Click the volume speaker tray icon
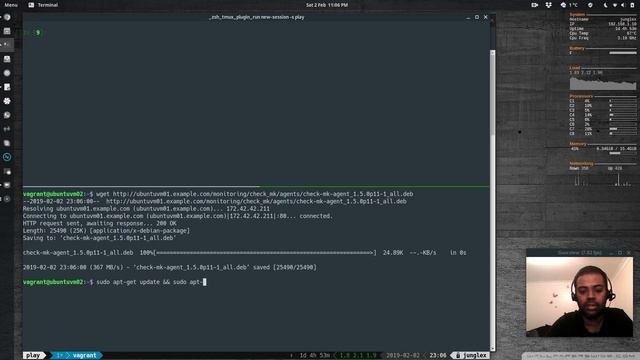 pyautogui.click(x=623, y=5)
